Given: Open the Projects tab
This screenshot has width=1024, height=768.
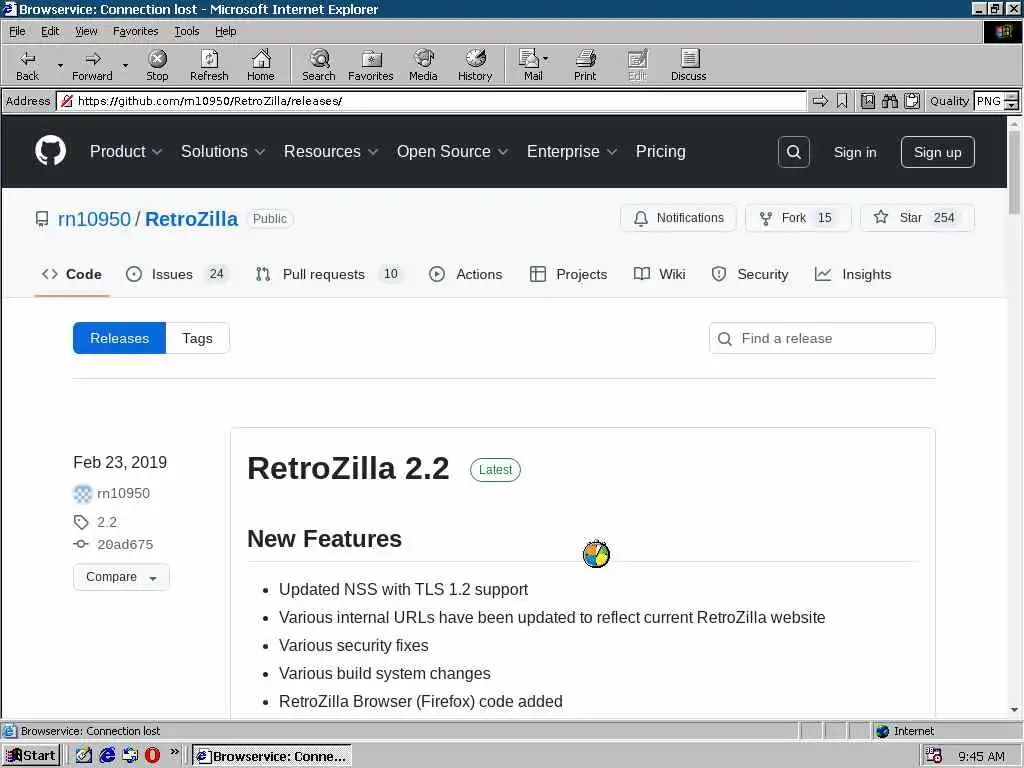Looking at the screenshot, I should tap(568, 274).
